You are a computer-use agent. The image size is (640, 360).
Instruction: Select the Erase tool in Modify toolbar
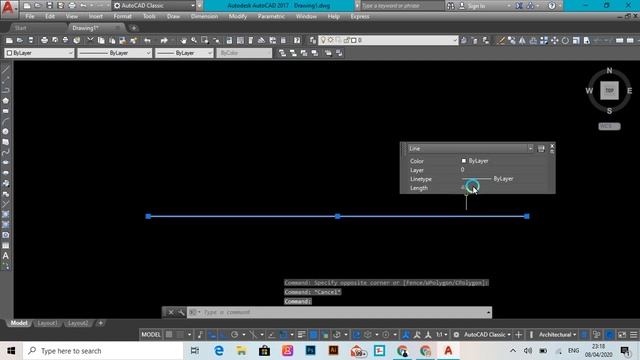(x=501, y=40)
